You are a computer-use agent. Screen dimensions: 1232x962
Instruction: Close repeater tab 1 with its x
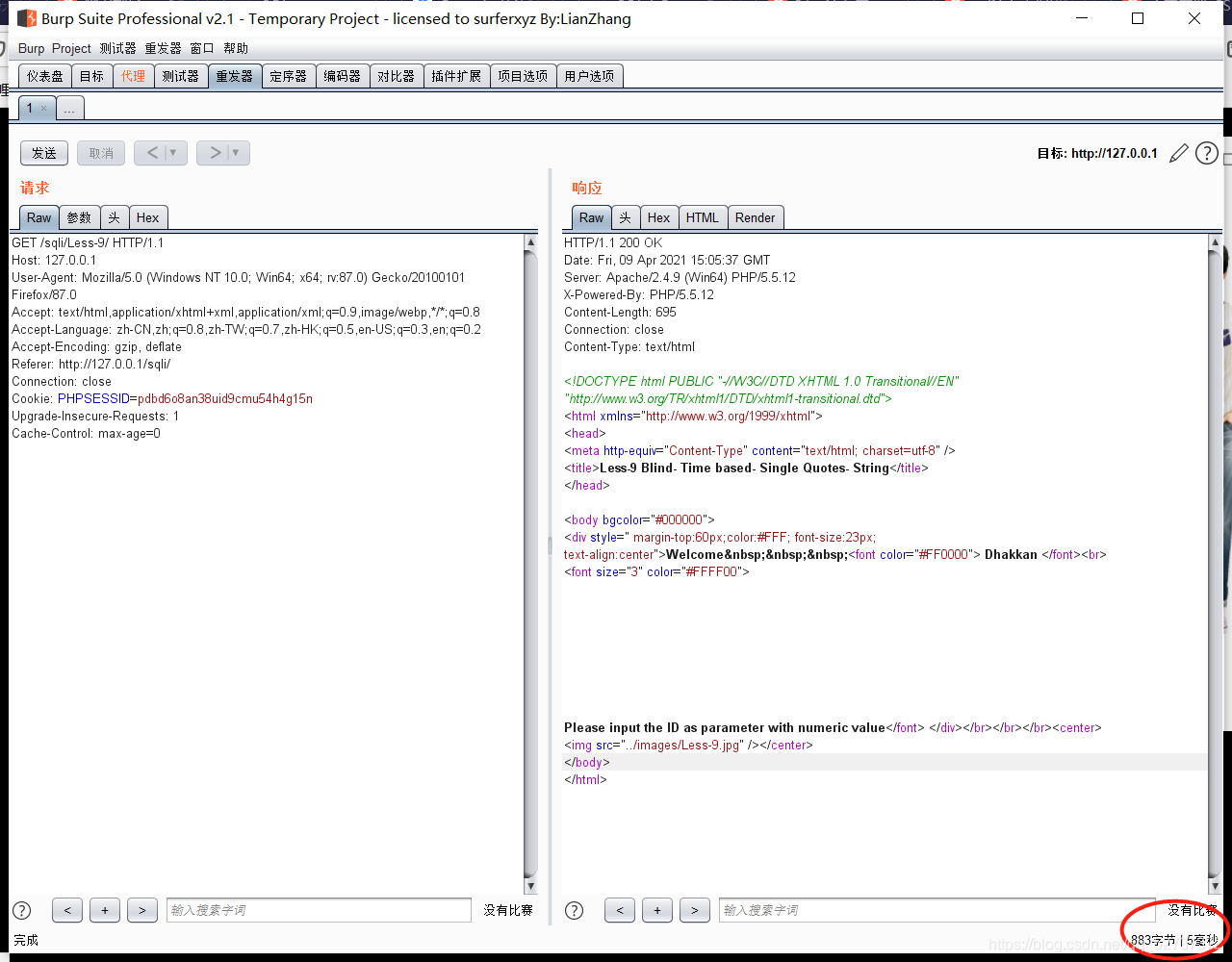pyautogui.click(x=43, y=109)
